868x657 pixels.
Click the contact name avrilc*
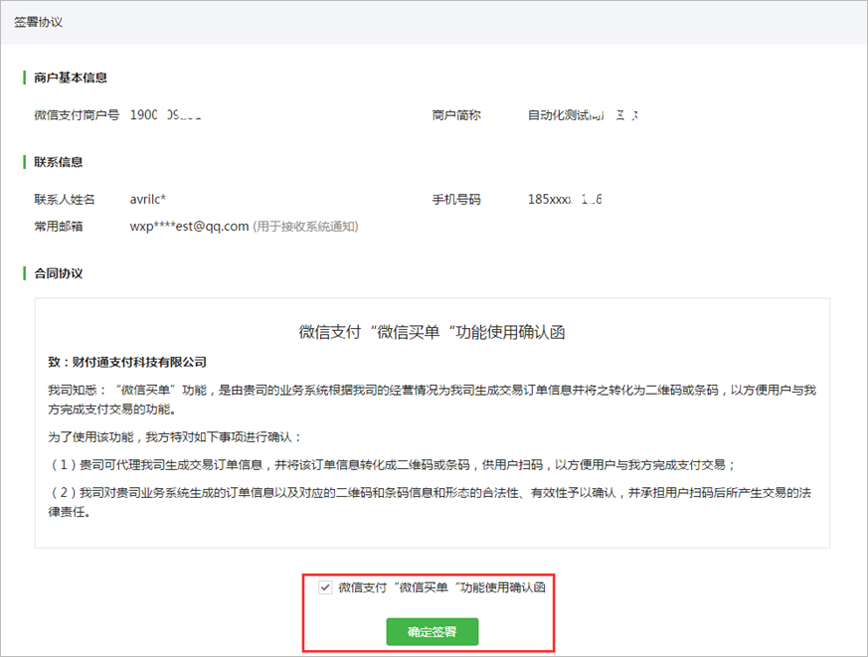tap(148, 199)
